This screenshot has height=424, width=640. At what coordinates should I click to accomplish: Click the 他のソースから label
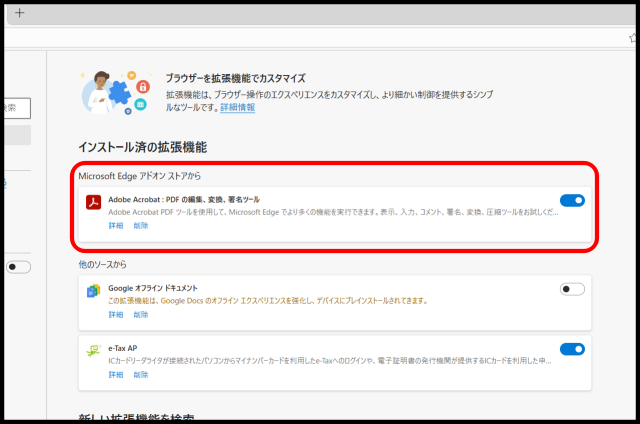pos(102,264)
